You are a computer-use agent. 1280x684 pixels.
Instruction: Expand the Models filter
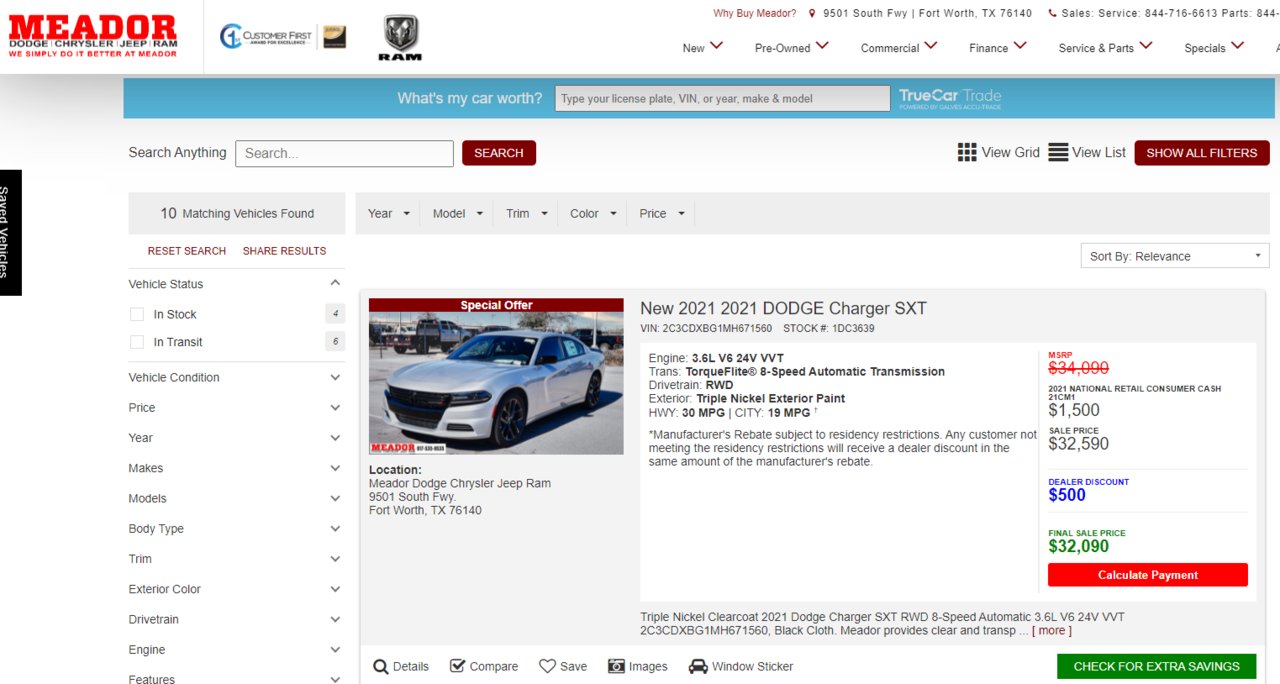click(335, 498)
